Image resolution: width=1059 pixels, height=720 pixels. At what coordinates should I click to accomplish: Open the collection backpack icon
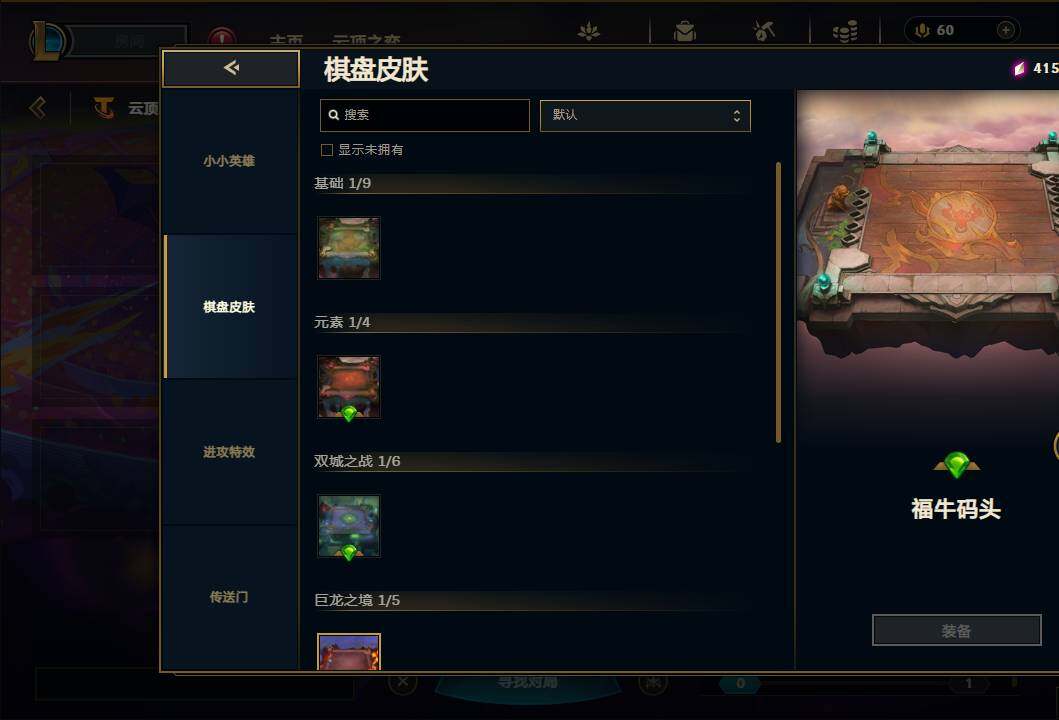pos(685,31)
